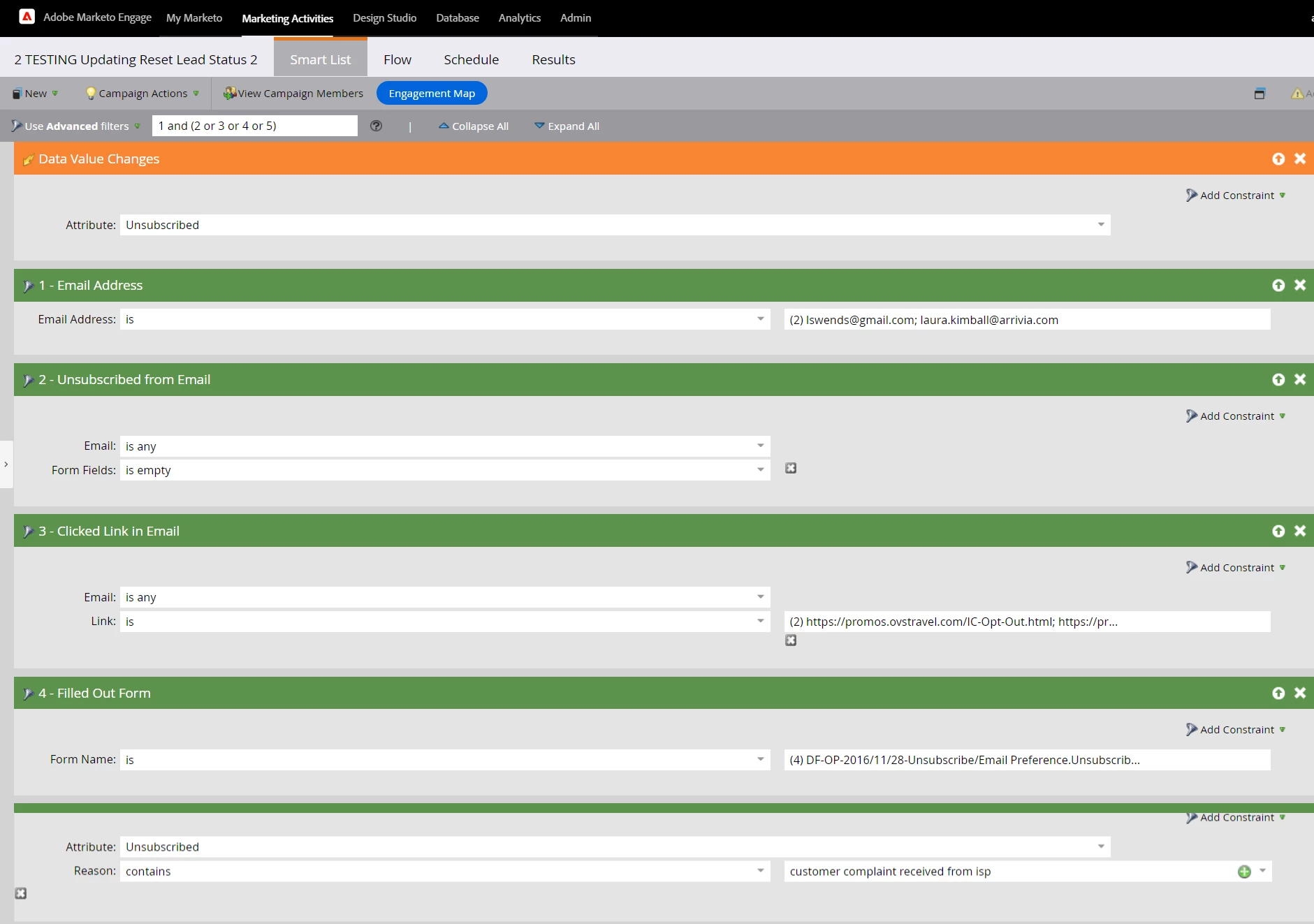Edit the email address values field

[1027, 320]
